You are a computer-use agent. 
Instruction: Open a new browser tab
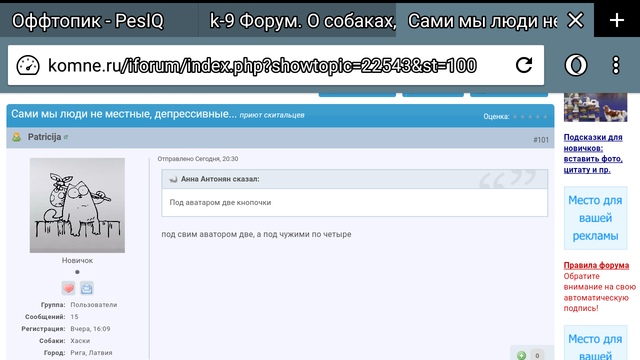click(x=617, y=20)
